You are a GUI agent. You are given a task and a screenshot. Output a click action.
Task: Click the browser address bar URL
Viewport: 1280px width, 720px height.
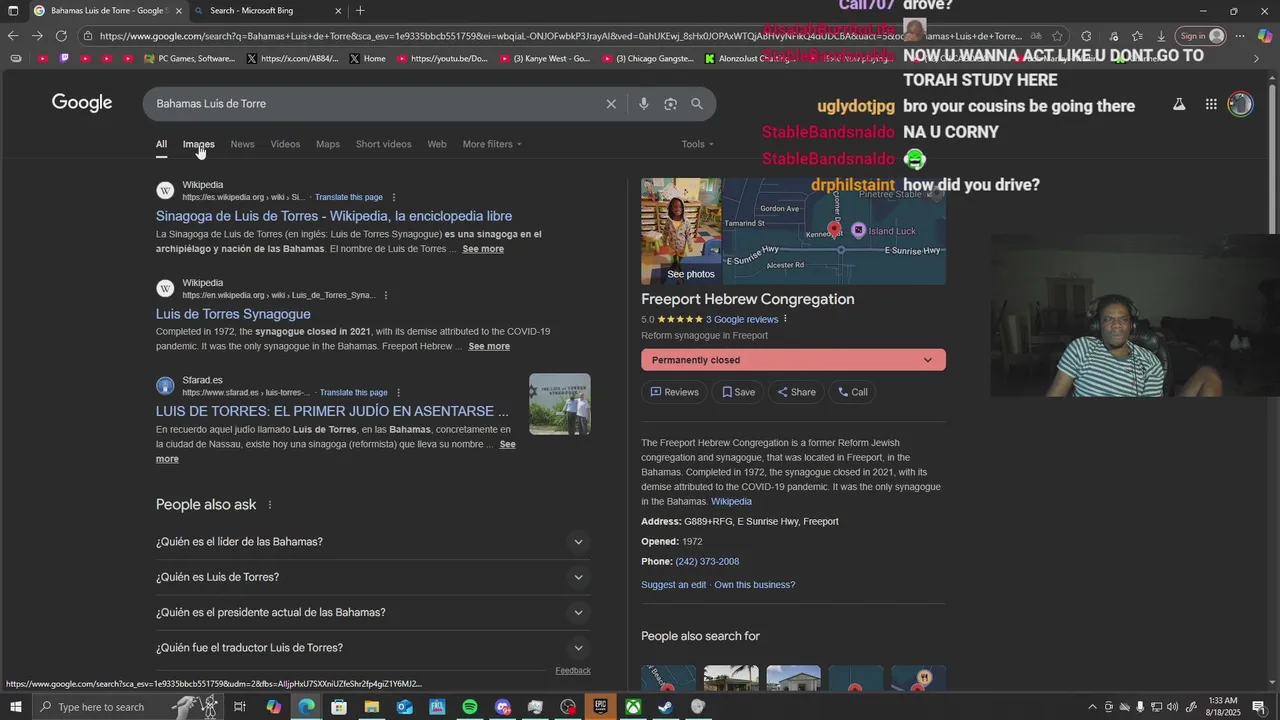coord(560,36)
